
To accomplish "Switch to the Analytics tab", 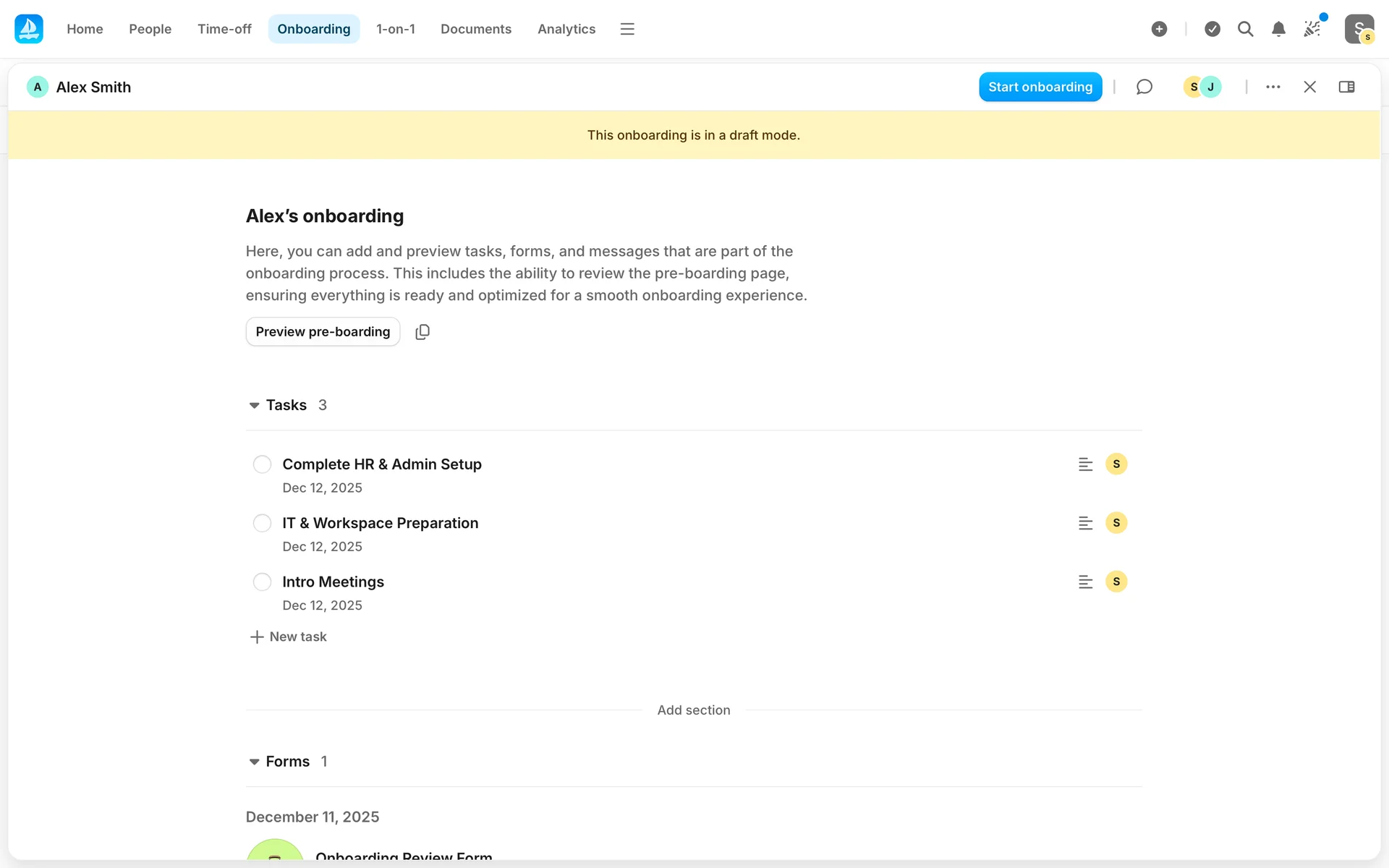I will (566, 29).
